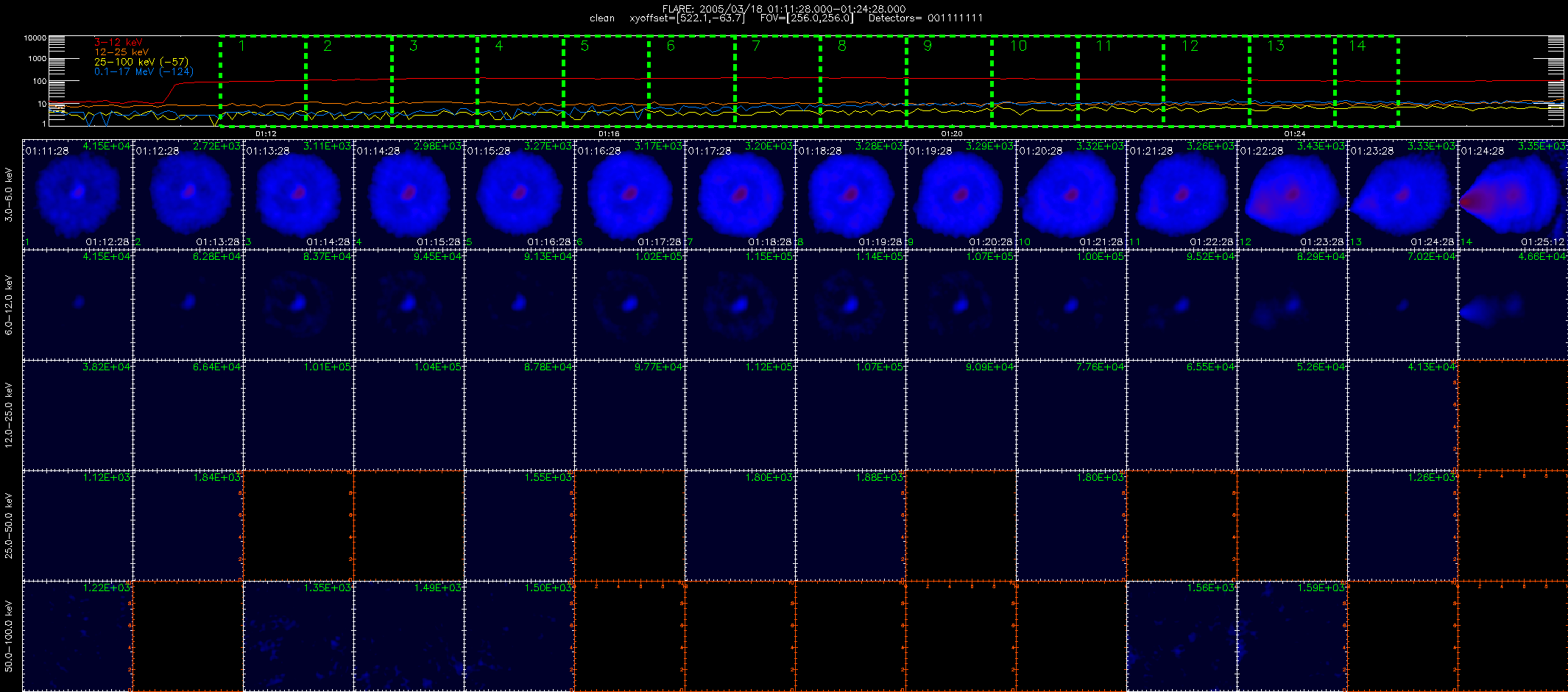
Task: Click the 1.88E+03 value in the 25.0-50.0 keV row
Action: tap(880, 478)
